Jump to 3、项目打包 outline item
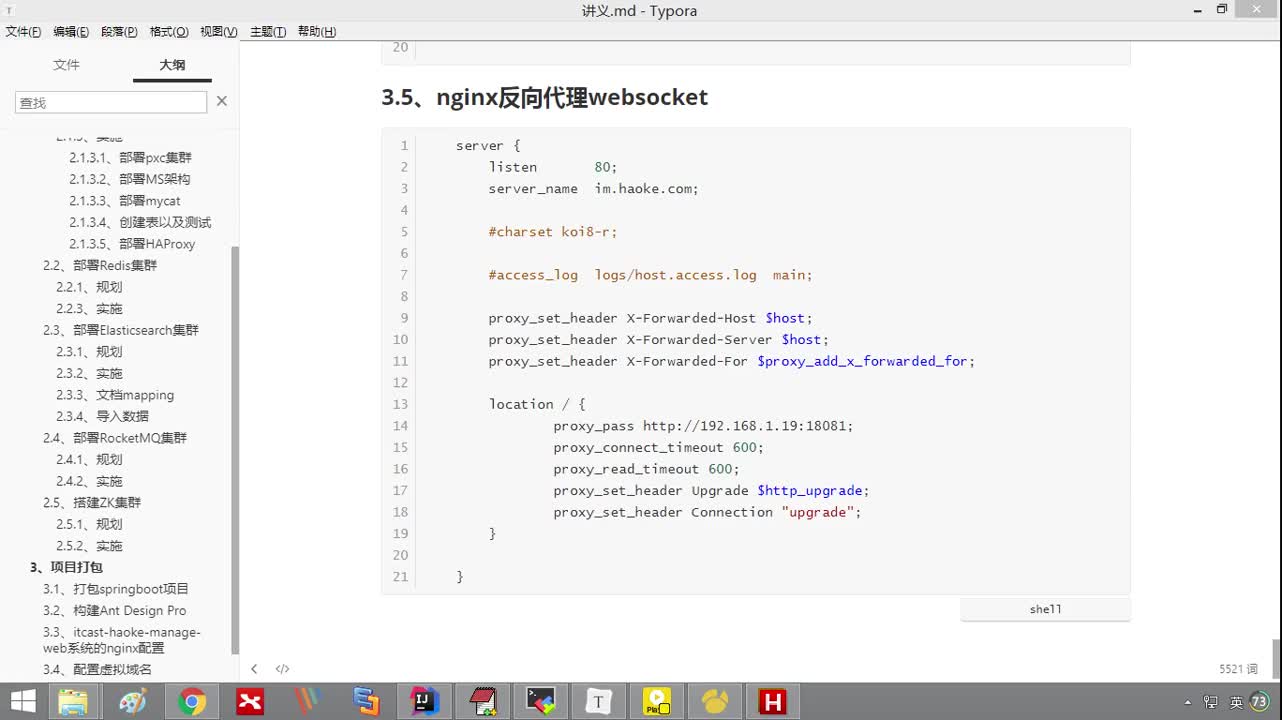Image resolution: width=1282 pixels, height=720 pixels. [66, 567]
